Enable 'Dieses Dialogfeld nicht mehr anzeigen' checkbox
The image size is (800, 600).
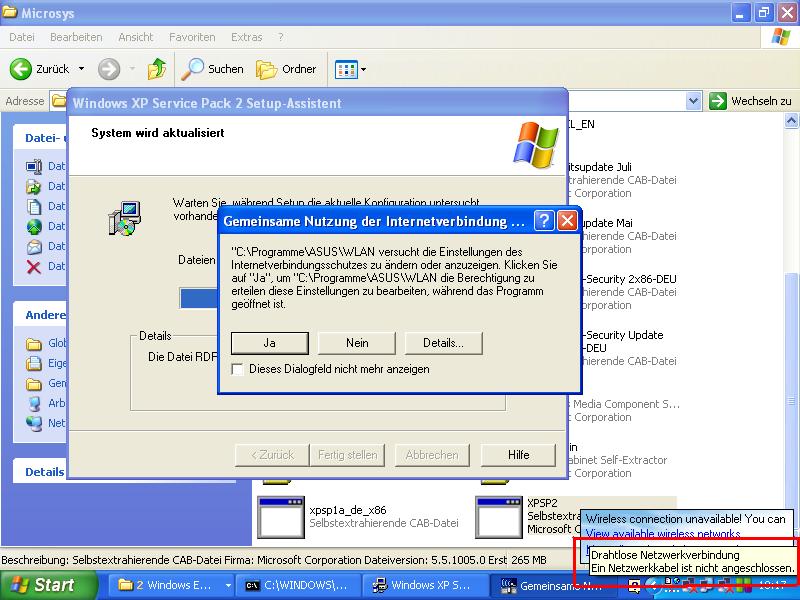pos(237,369)
